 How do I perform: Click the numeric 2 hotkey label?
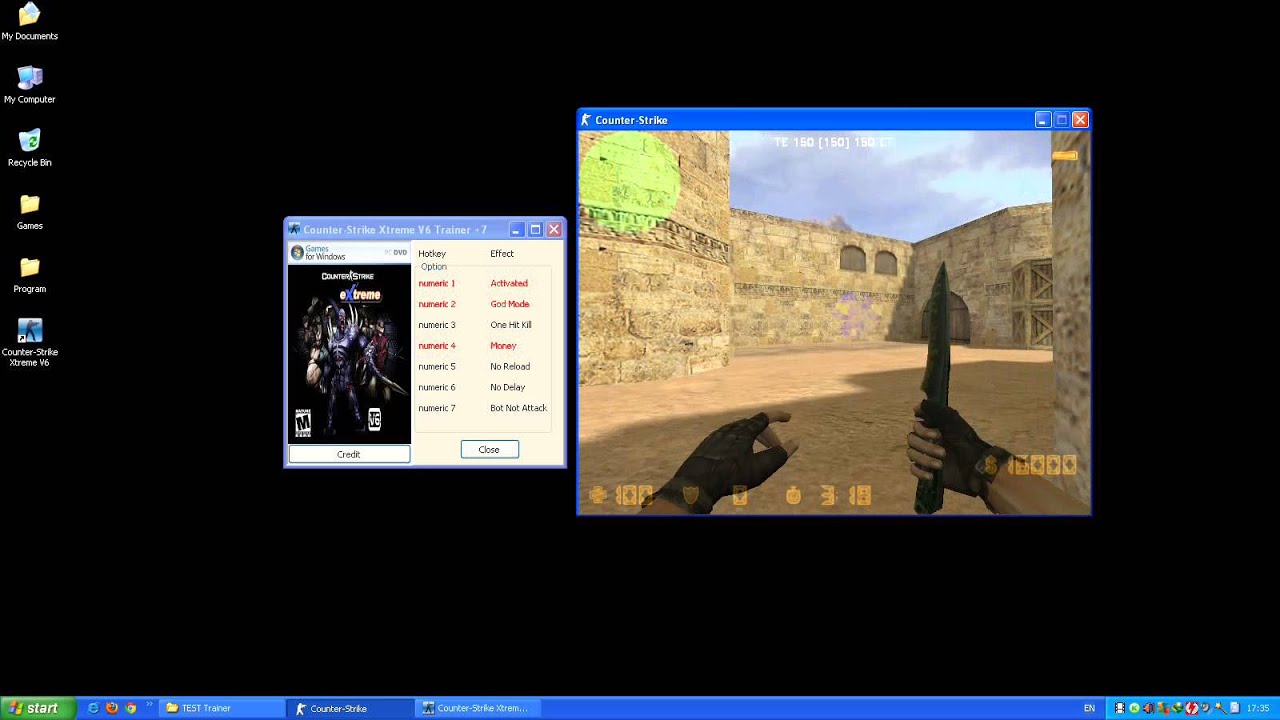pos(437,304)
